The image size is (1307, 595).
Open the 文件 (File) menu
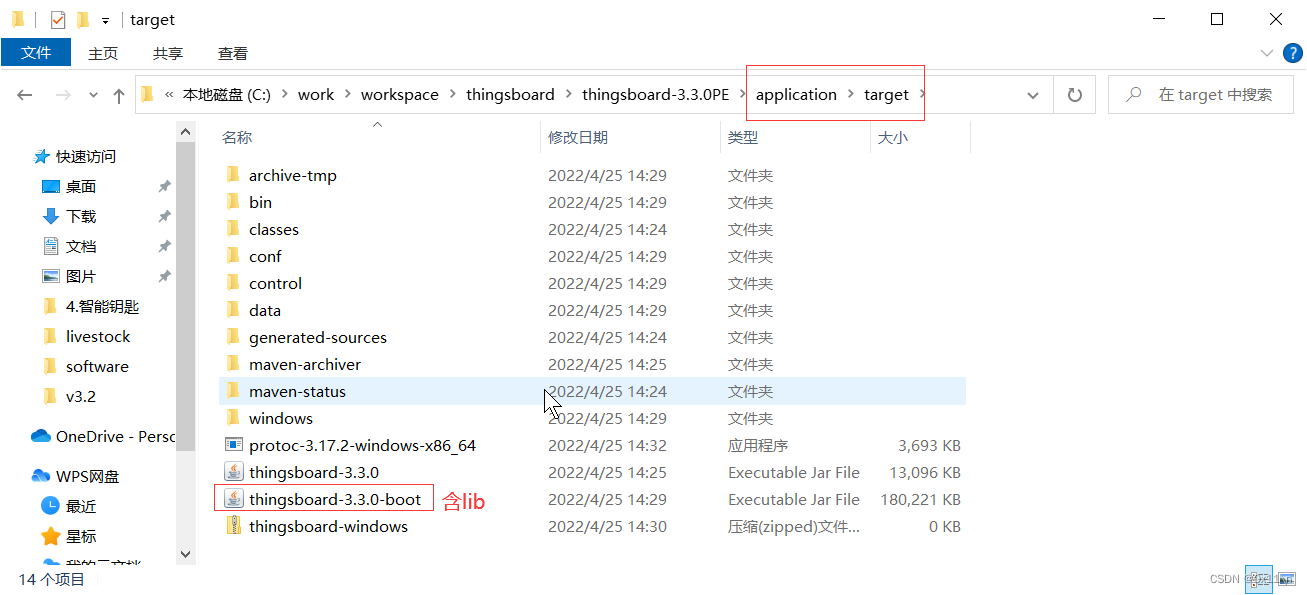36,53
